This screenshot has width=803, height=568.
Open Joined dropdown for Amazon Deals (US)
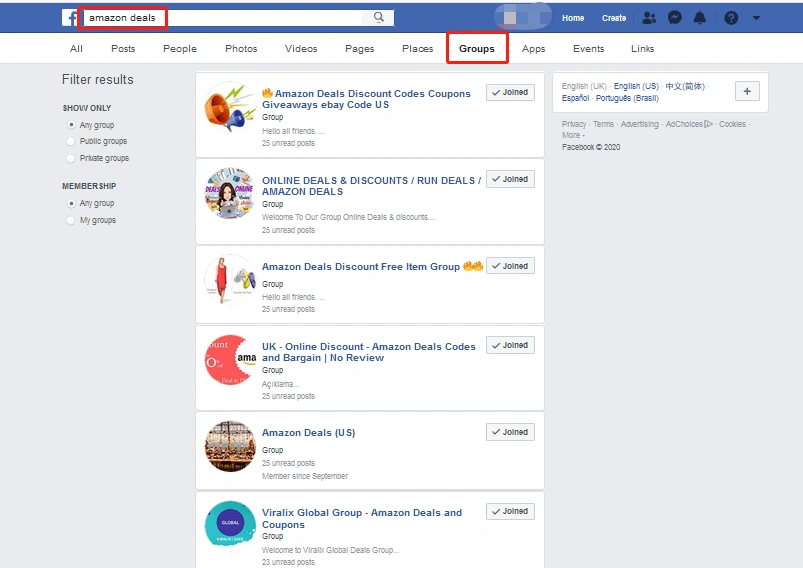coord(510,432)
